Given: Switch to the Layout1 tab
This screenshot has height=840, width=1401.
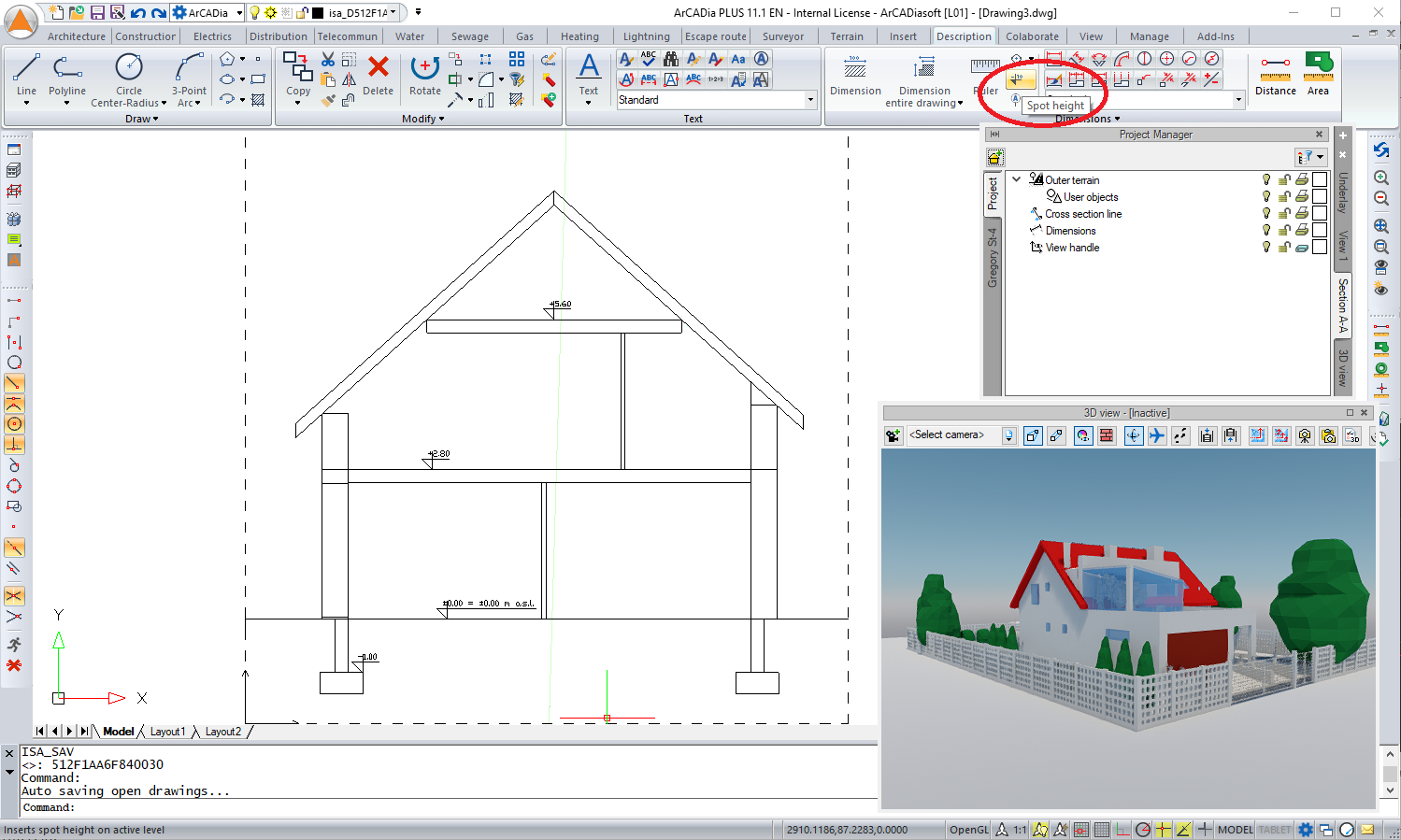Looking at the screenshot, I should 168,731.
